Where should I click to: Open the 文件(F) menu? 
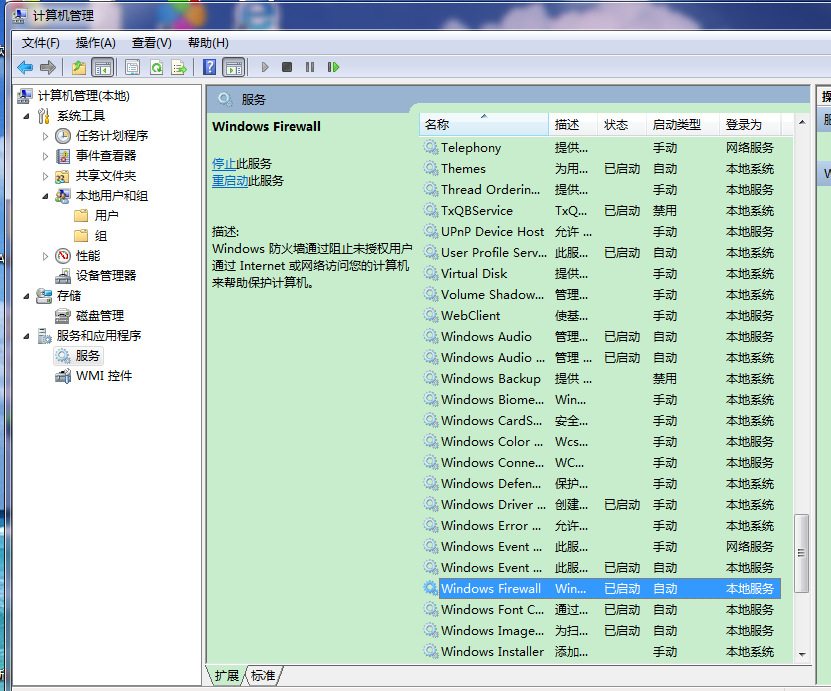click(x=40, y=43)
